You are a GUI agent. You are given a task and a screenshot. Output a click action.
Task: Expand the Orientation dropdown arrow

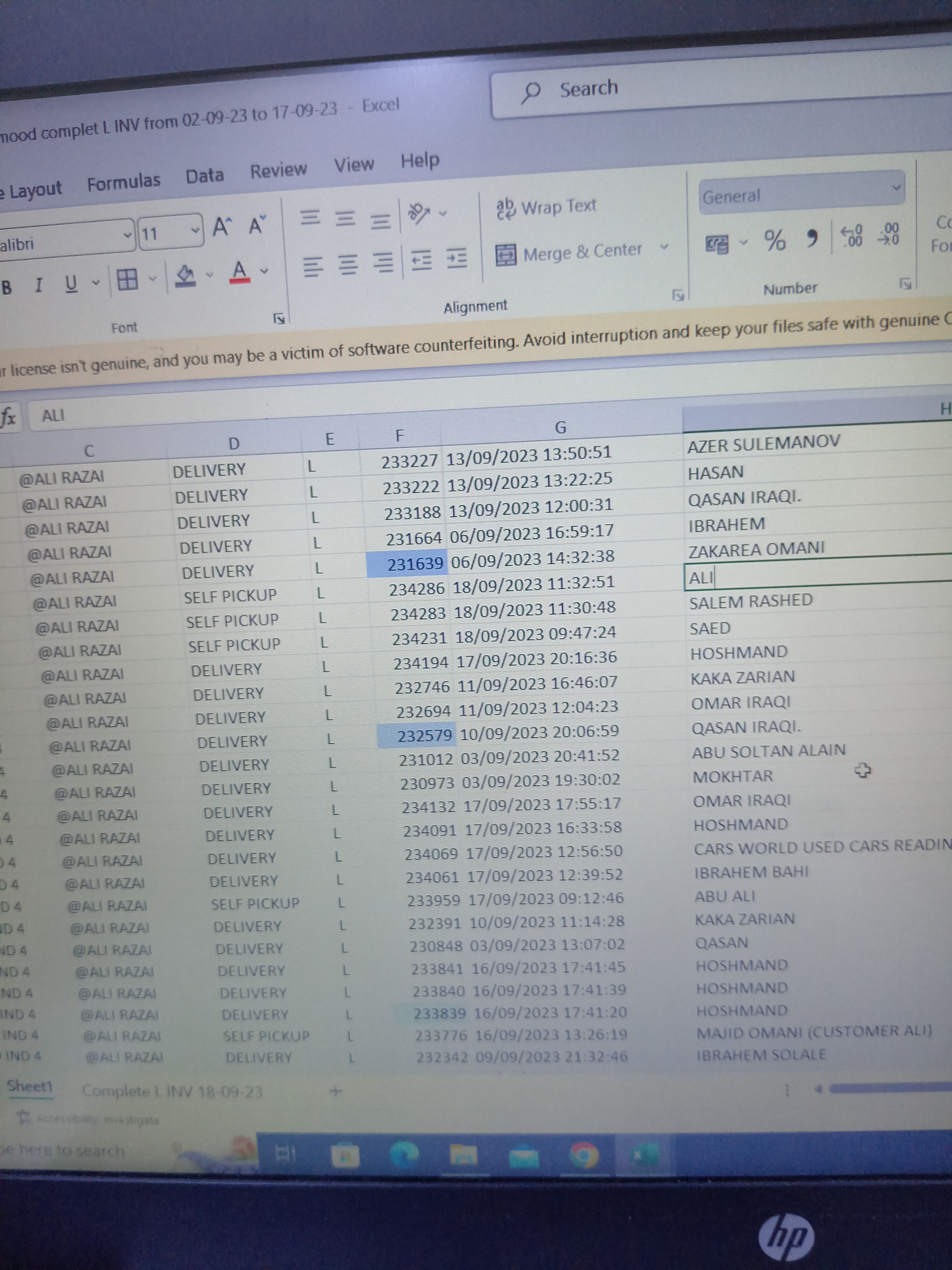pos(443,213)
